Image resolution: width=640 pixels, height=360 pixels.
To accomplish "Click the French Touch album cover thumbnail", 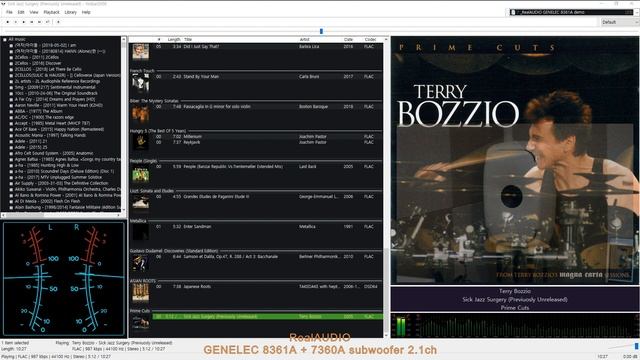I will point(140,83).
